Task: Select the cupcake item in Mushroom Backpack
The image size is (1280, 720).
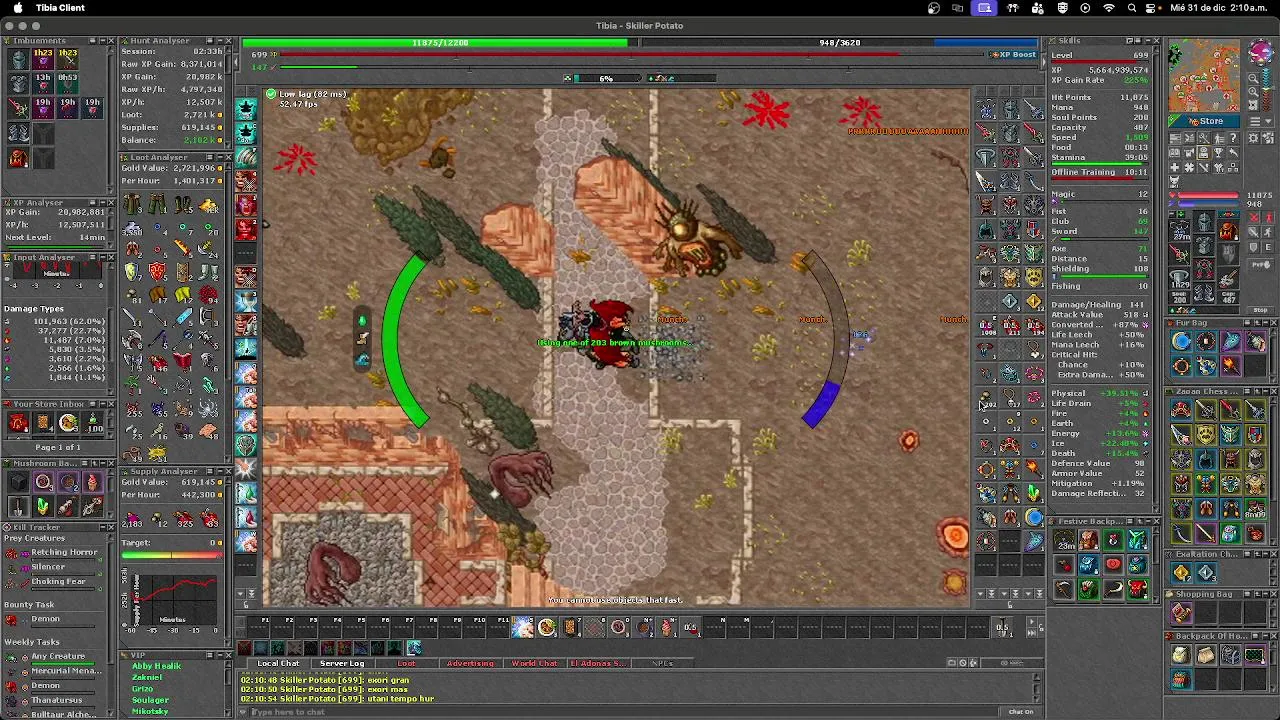Action: pyautogui.click(x=93, y=482)
